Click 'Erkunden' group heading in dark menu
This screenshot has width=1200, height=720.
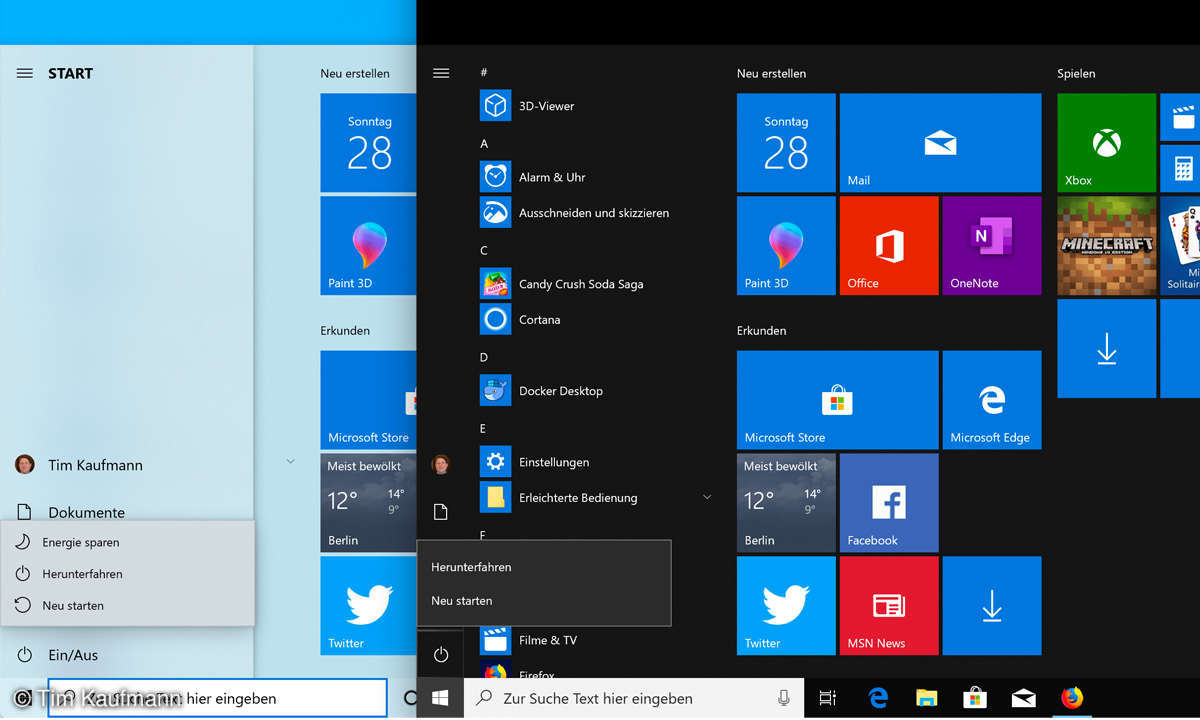coord(762,331)
